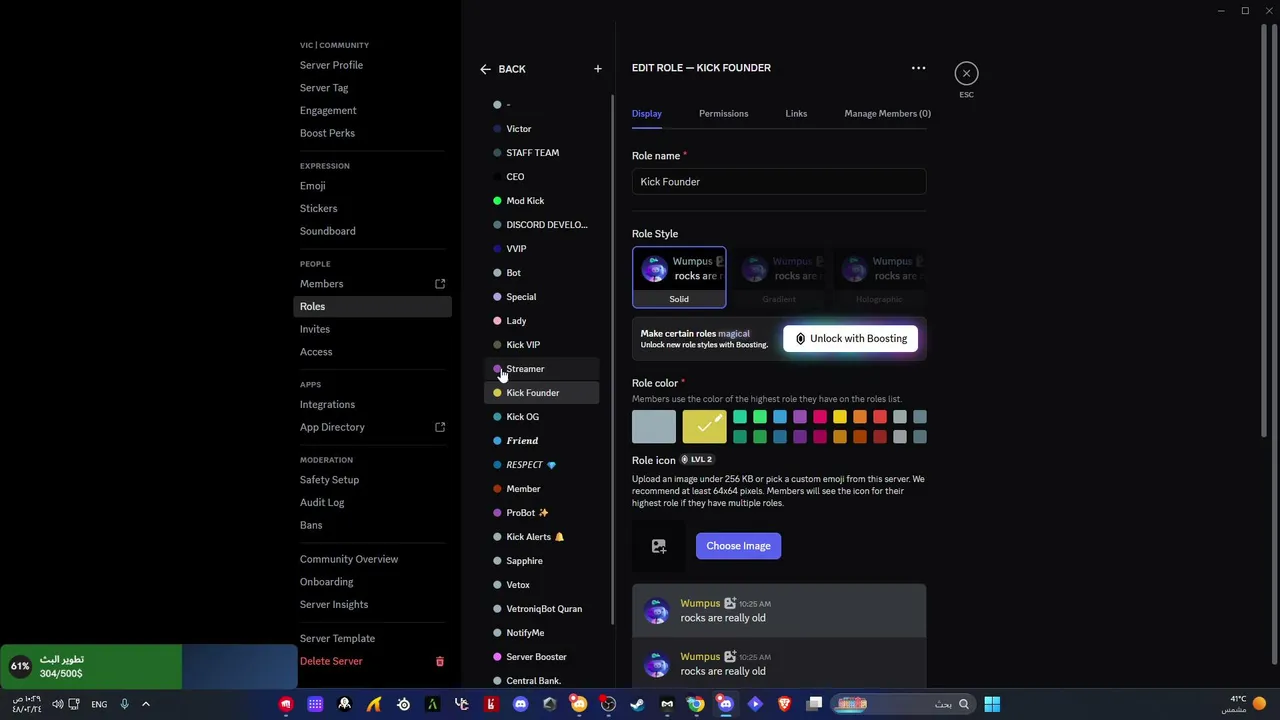Select the Kick OG role
Screen dimensions: 1280x720
tap(542, 417)
